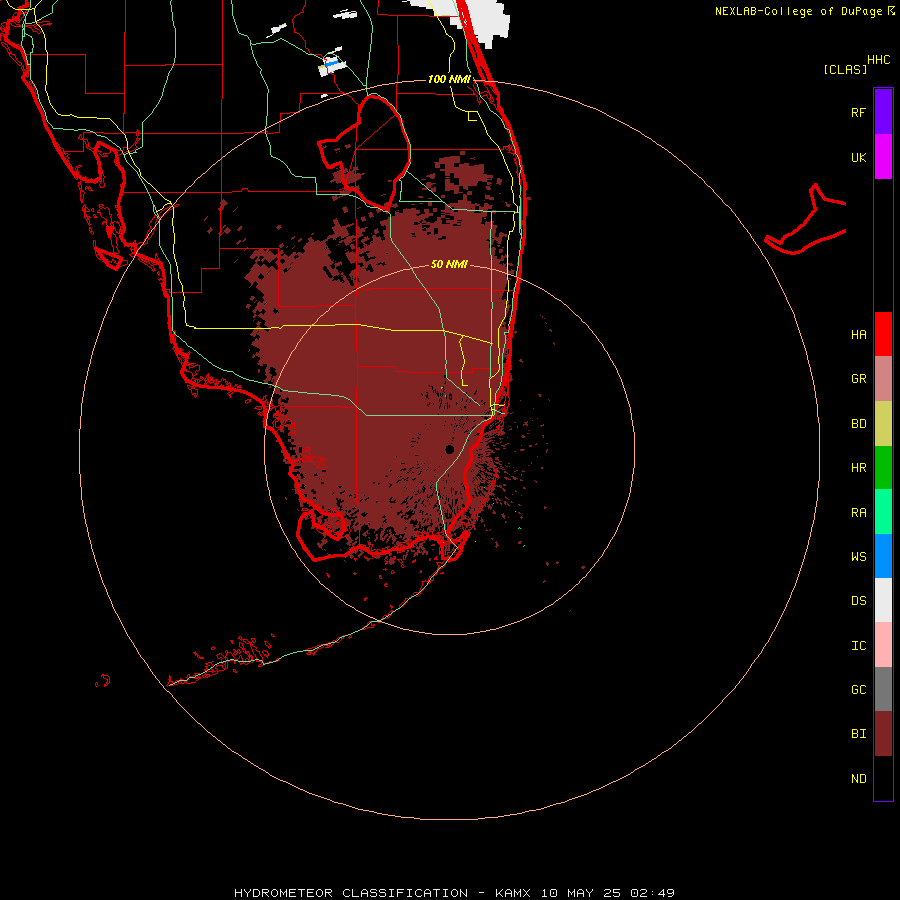Viewport: 900px width, 900px height.
Task: Click the HA red legend swatch
Action: (883, 334)
